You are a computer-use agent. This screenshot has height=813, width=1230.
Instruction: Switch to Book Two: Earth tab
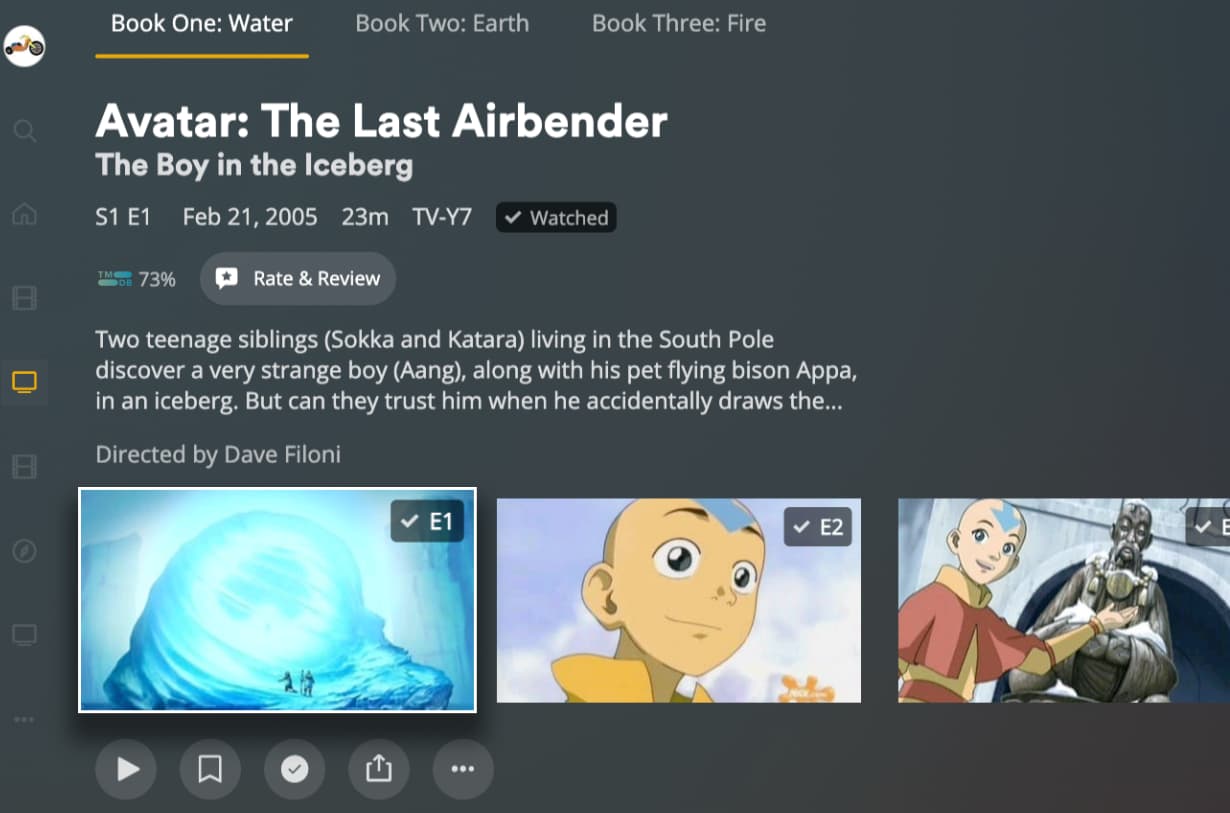click(442, 23)
